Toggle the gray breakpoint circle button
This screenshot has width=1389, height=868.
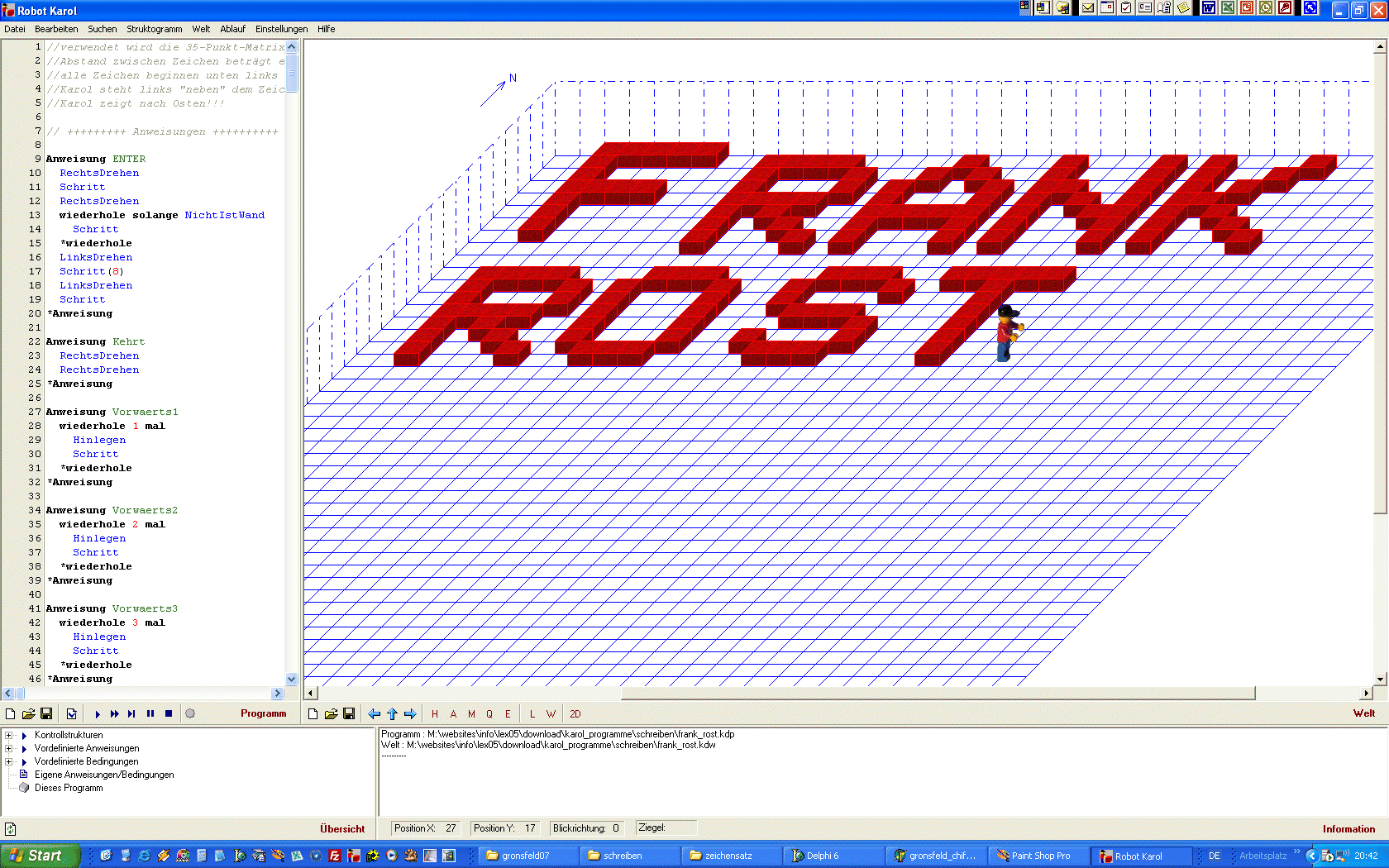pyautogui.click(x=190, y=713)
